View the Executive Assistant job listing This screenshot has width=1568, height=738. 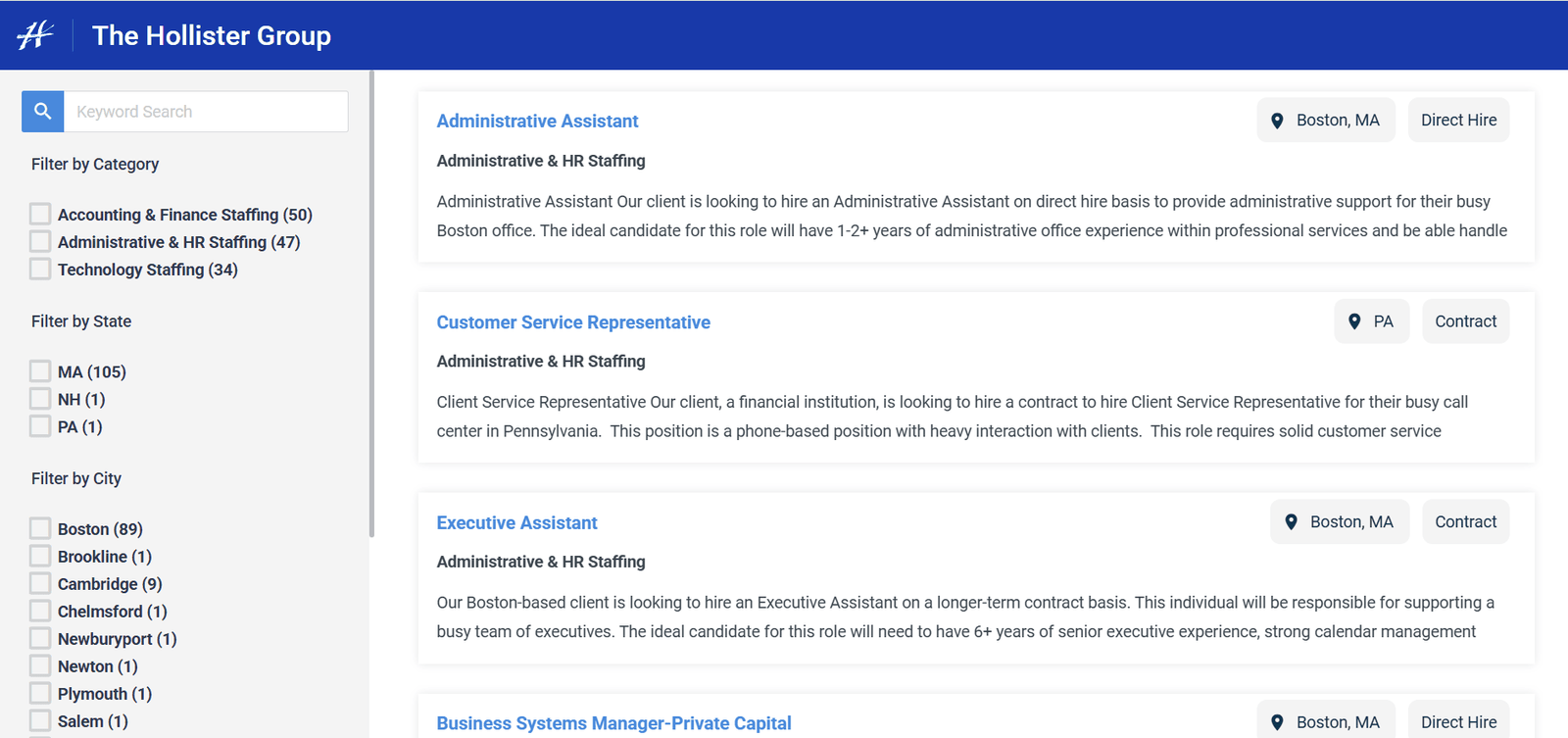coord(516,523)
